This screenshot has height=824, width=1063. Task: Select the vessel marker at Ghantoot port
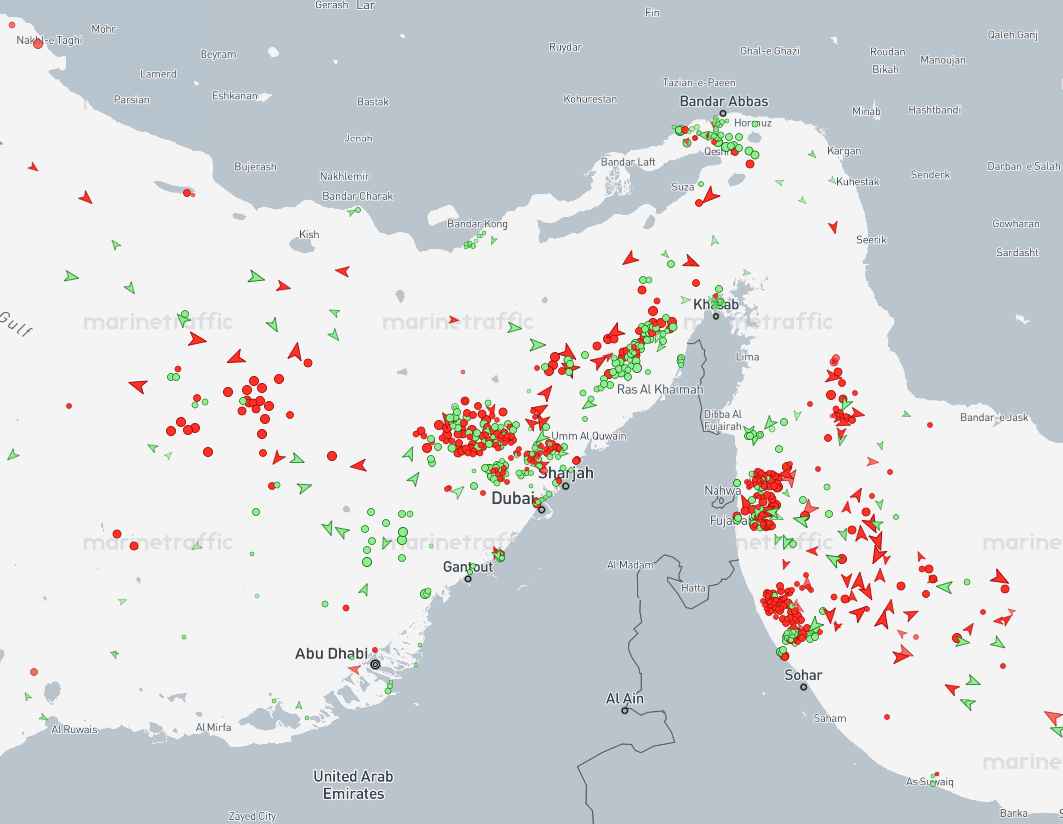coord(499,555)
